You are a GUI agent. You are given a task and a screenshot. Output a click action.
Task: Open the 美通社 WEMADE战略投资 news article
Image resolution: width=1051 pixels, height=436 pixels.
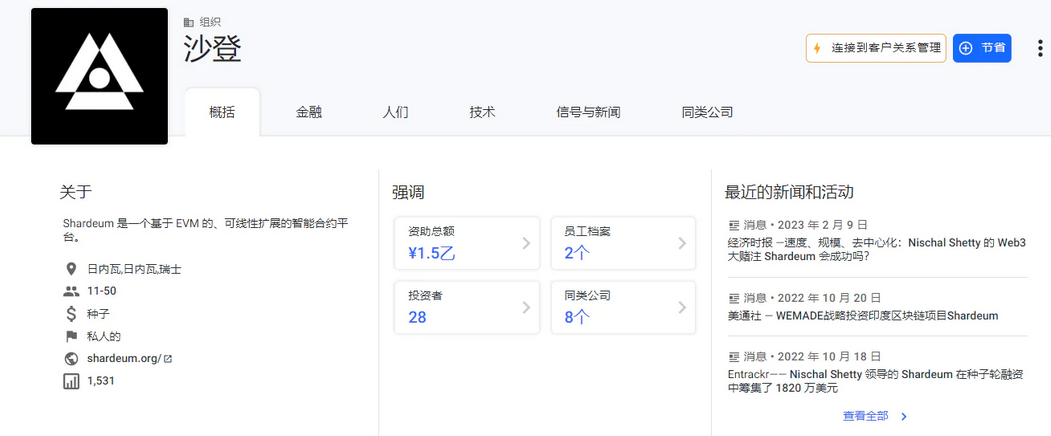click(863, 315)
